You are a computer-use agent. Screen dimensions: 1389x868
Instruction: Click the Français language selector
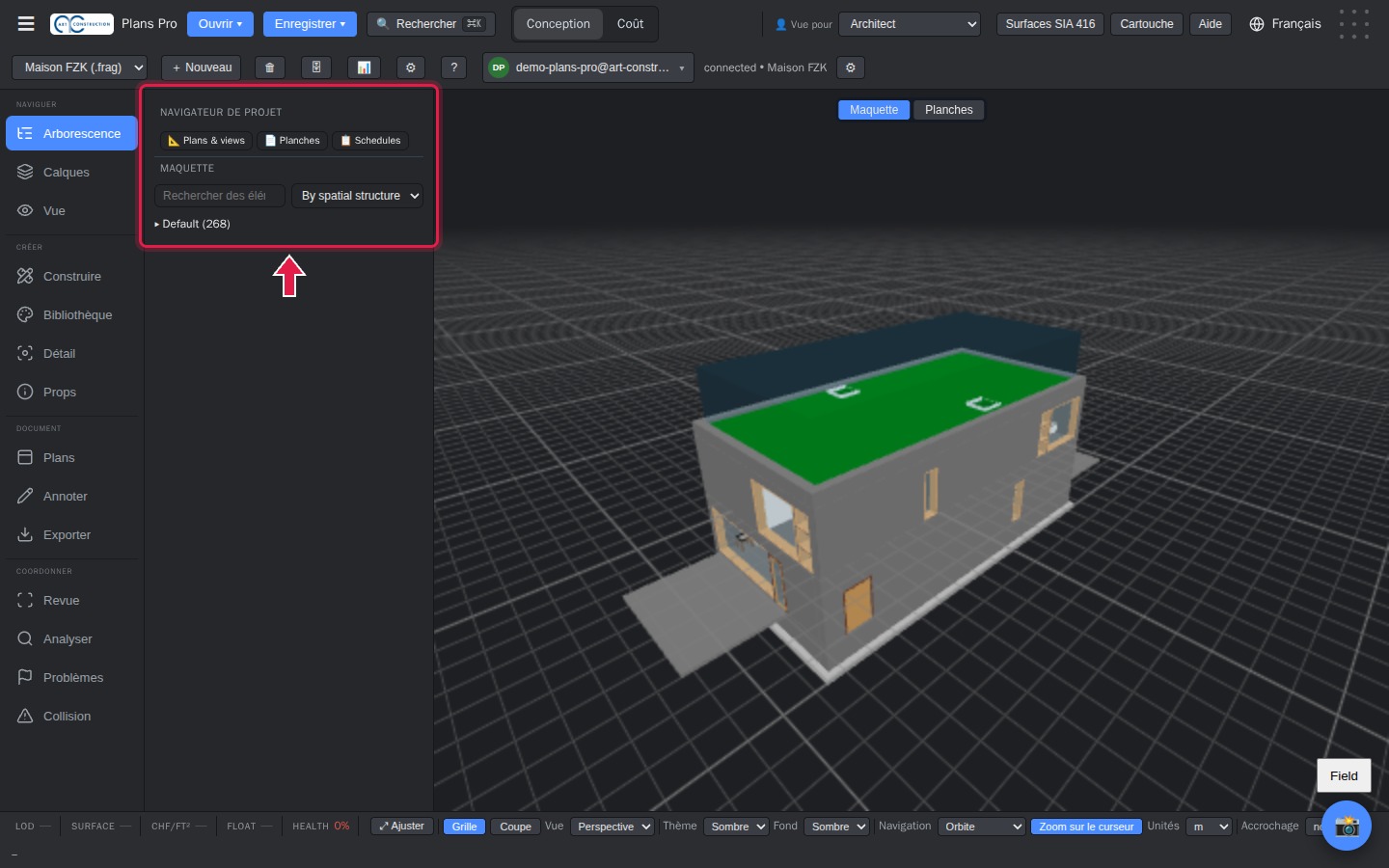pyautogui.click(x=1285, y=24)
